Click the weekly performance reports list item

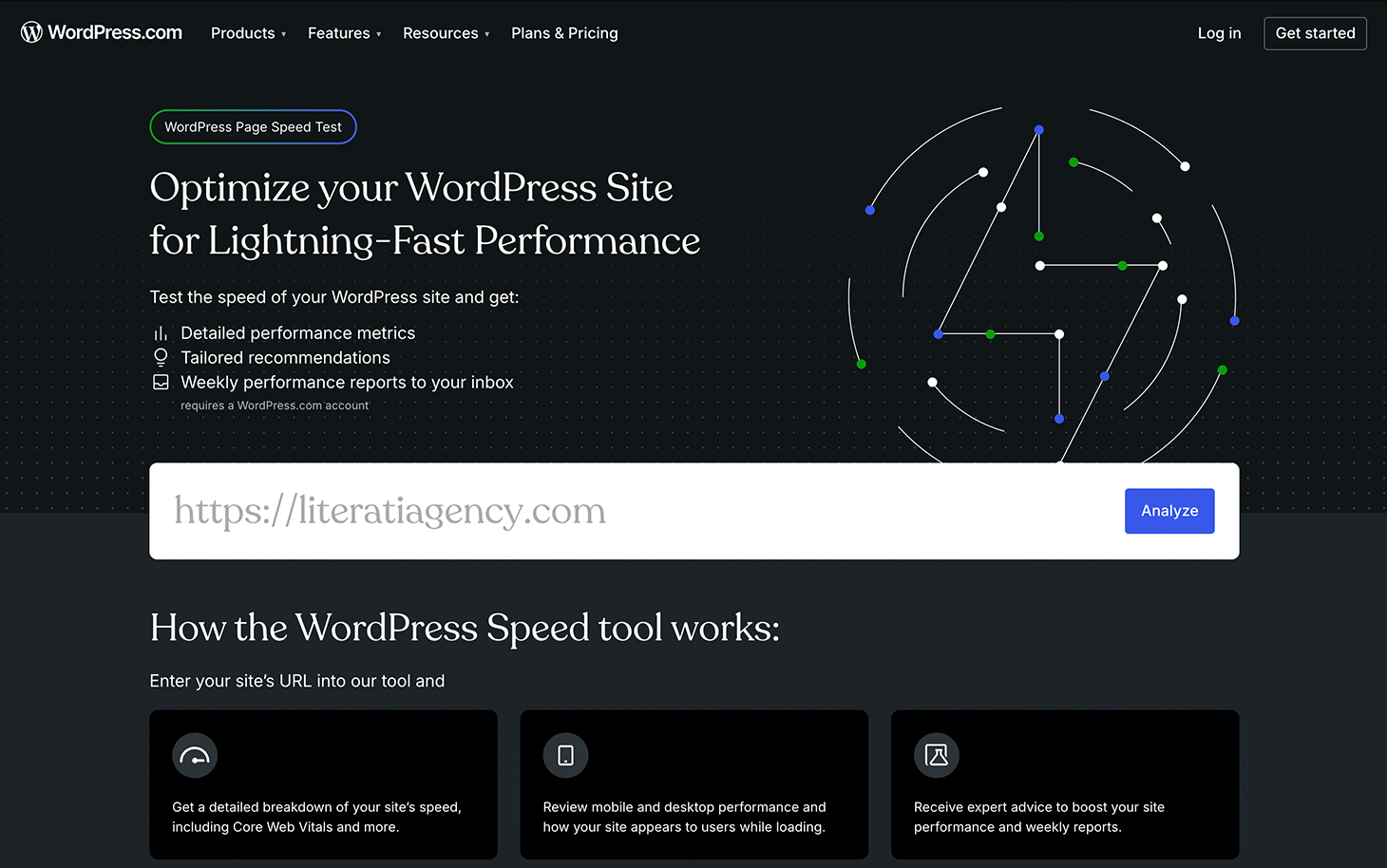click(346, 382)
